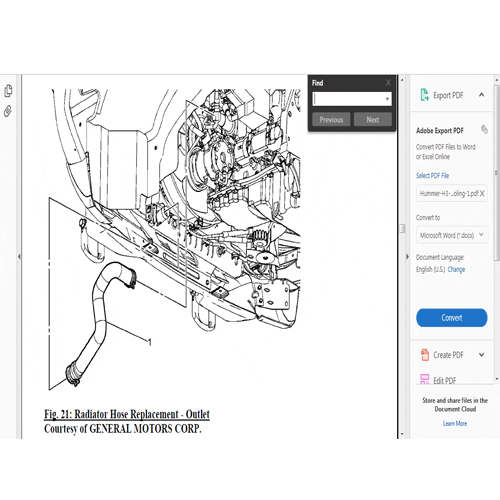The width and height of the screenshot is (500, 500).
Task: Click the blue Convert button
Action: [x=452, y=318]
